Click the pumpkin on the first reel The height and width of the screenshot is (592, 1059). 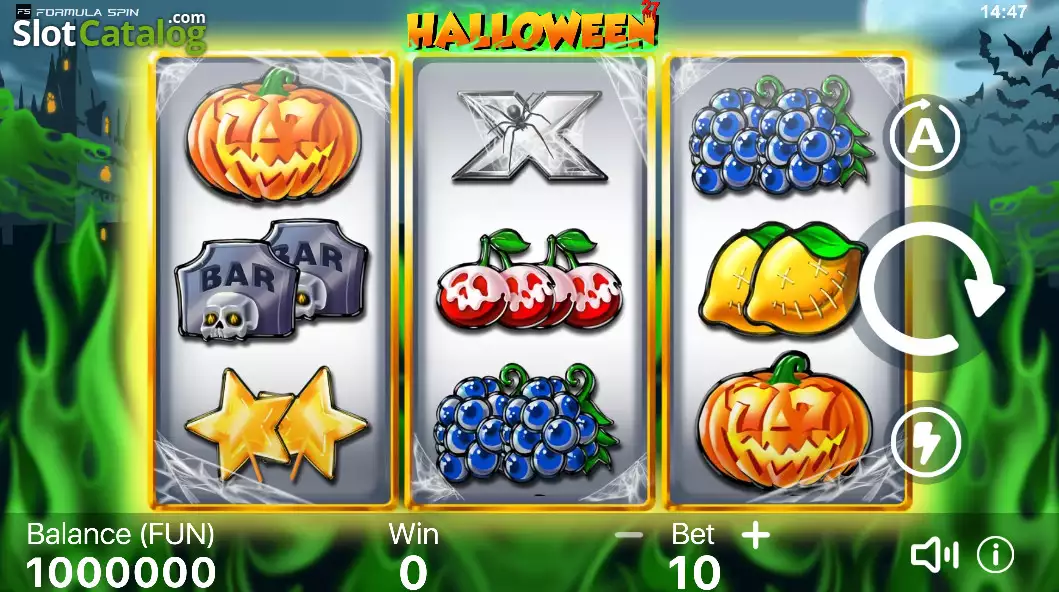[x=274, y=135]
